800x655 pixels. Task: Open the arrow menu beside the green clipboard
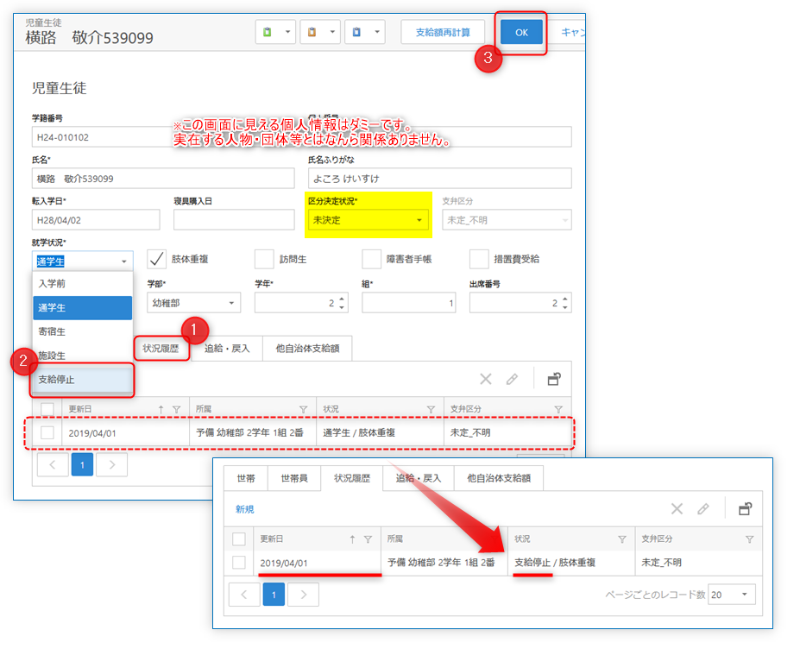288,32
